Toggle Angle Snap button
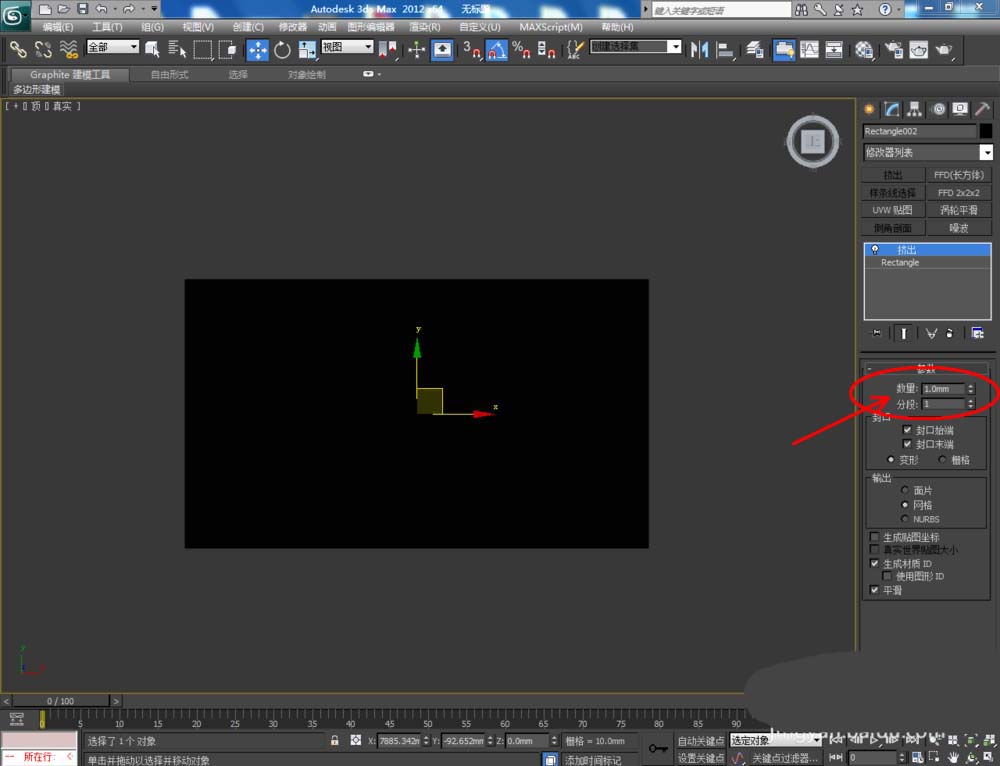 497,49
